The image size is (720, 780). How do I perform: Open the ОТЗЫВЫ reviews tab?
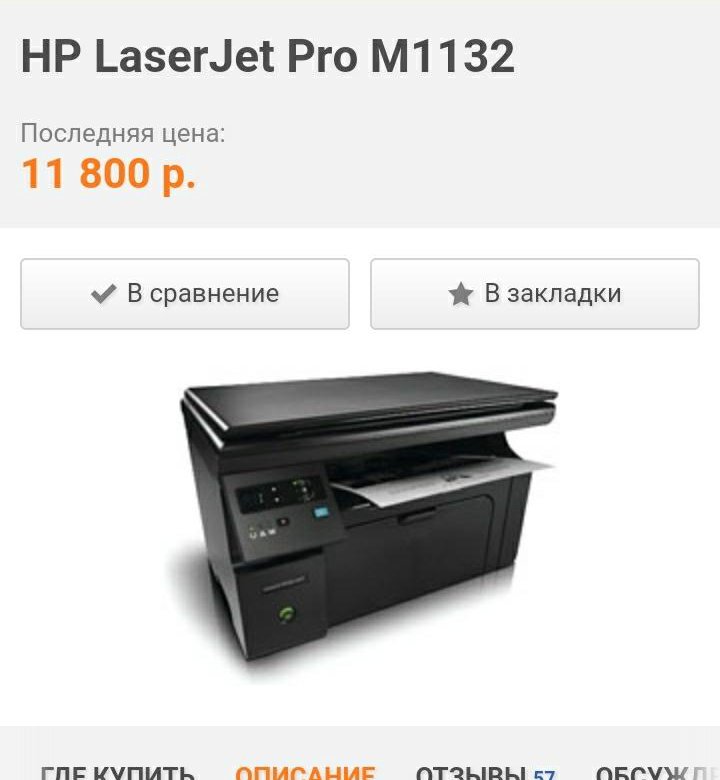click(x=471, y=773)
